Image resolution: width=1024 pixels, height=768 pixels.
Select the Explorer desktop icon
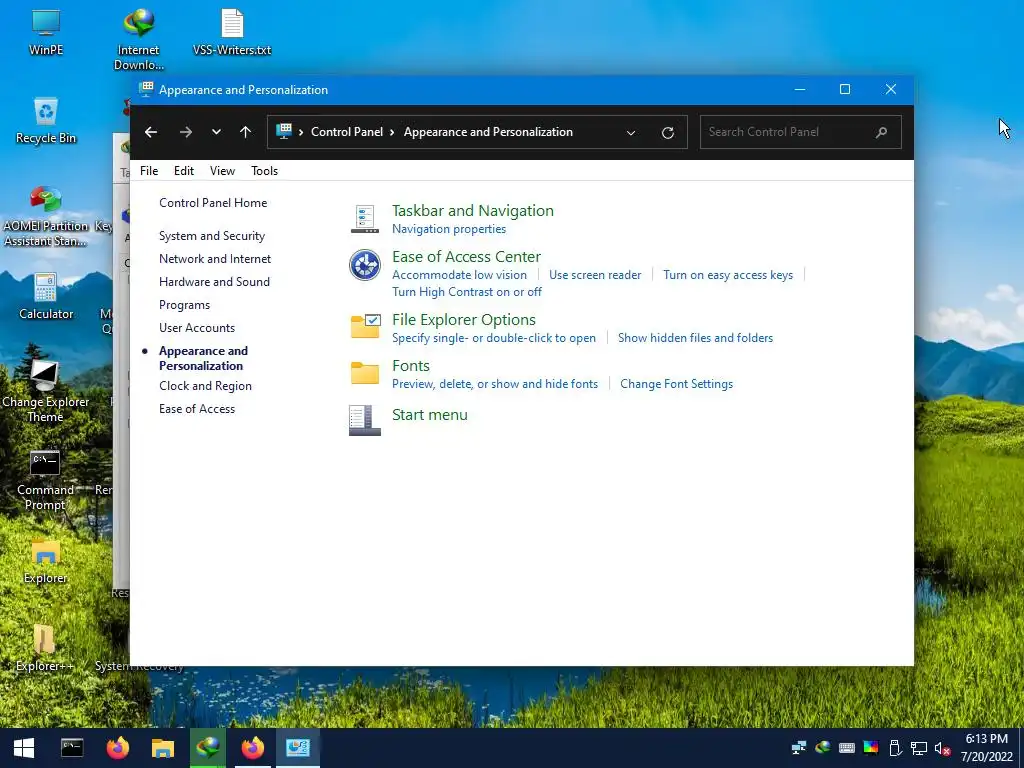click(45, 560)
